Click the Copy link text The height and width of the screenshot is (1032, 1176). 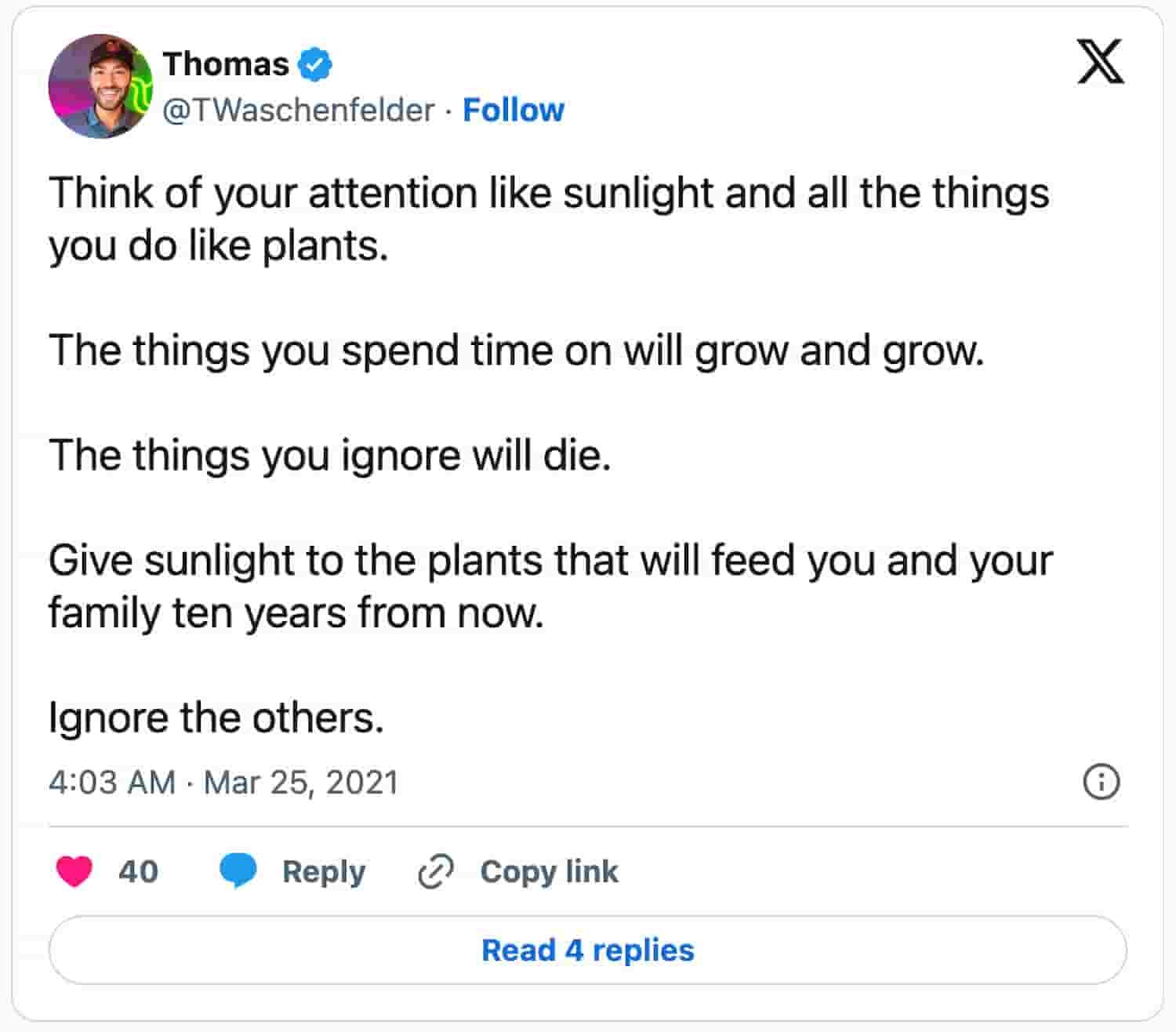[x=549, y=871]
